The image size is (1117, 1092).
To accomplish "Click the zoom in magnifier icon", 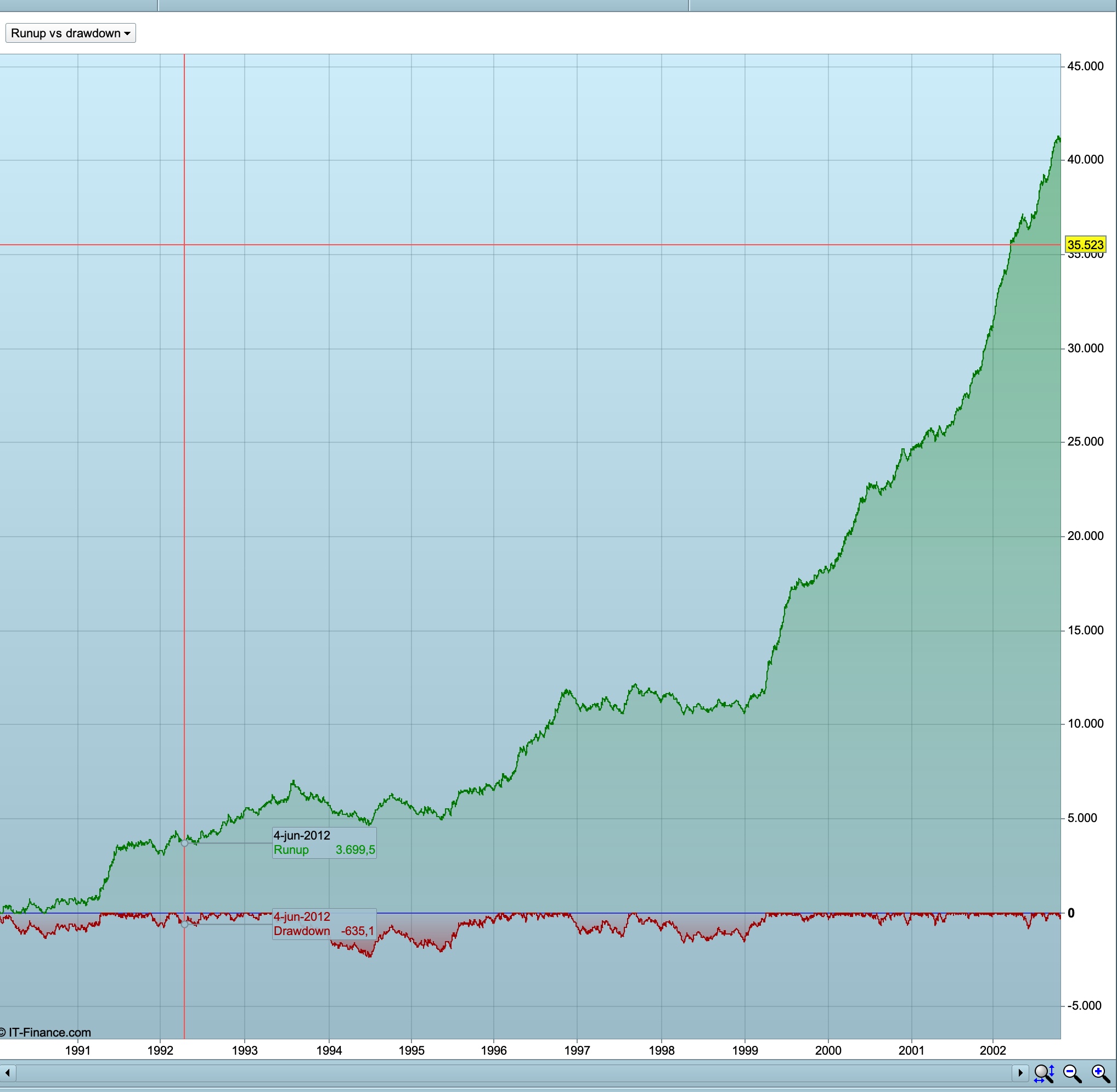I will (x=1100, y=1073).
